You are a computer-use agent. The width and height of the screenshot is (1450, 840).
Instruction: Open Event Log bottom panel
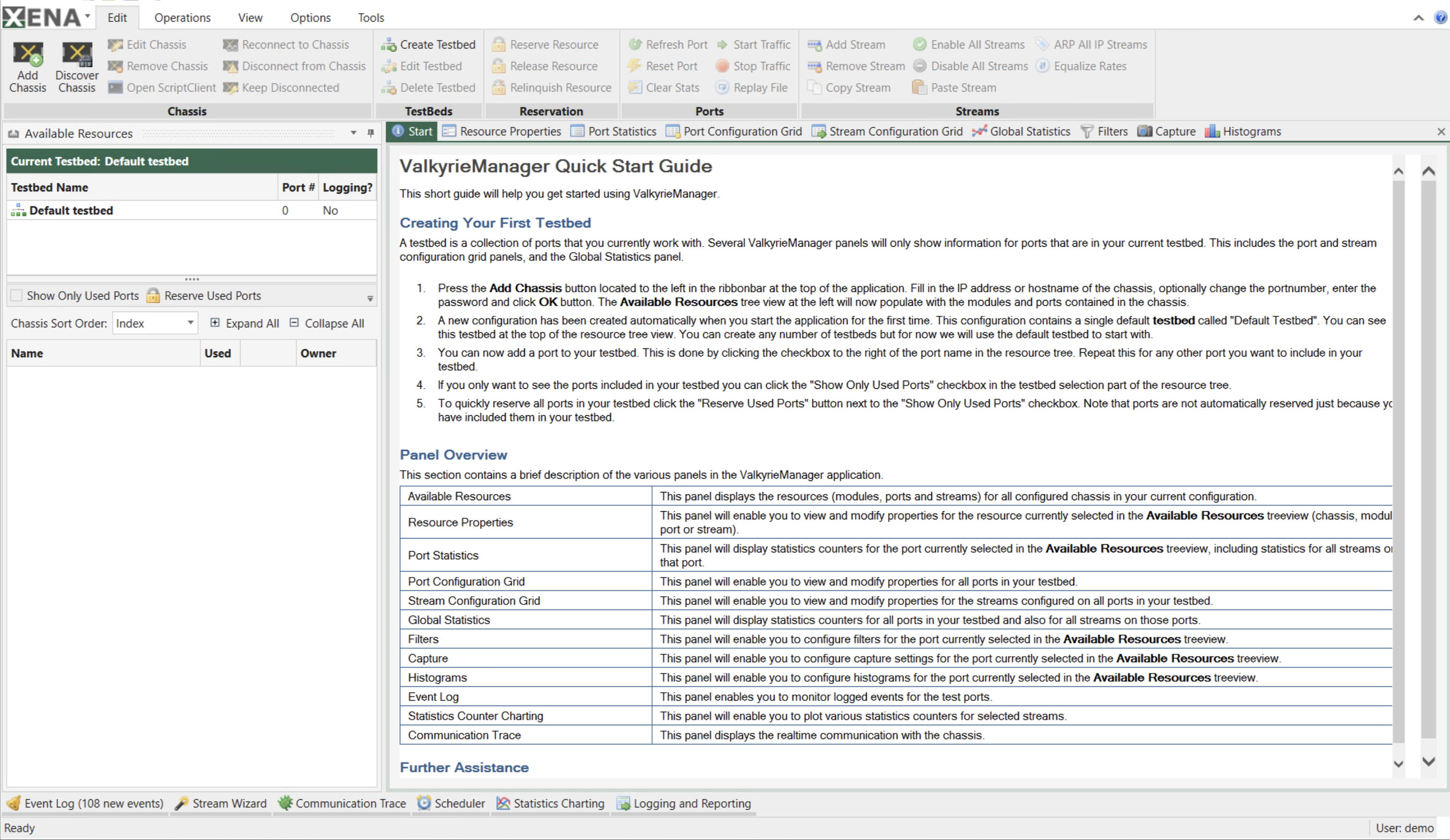[x=85, y=803]
